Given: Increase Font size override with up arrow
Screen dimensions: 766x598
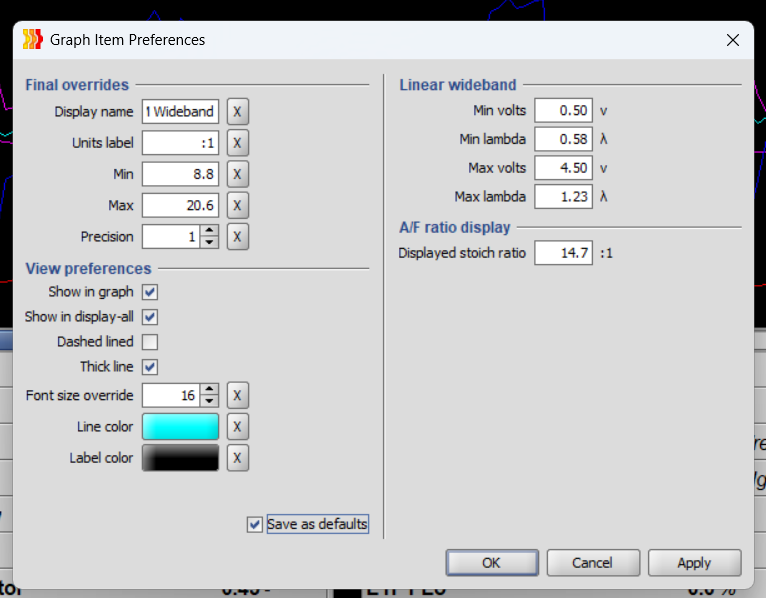Looking at the screenshot, I should (x=210, y=389).
